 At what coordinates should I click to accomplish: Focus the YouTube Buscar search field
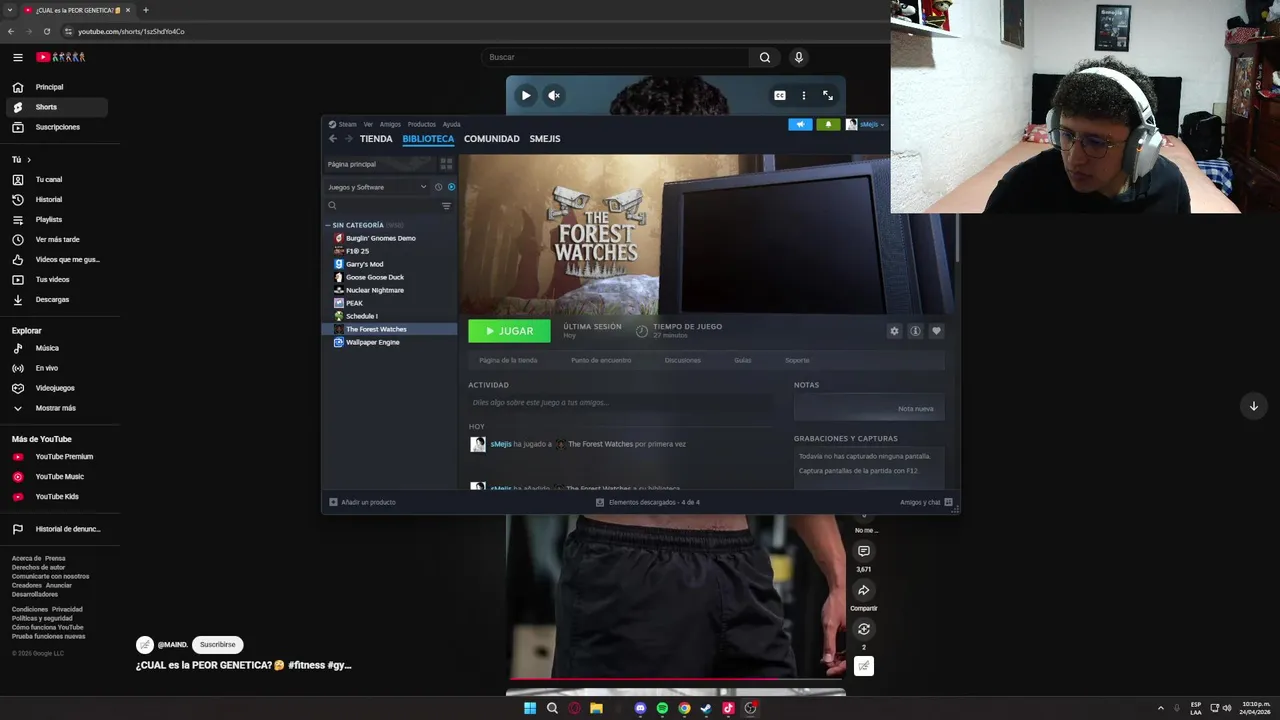615,57
